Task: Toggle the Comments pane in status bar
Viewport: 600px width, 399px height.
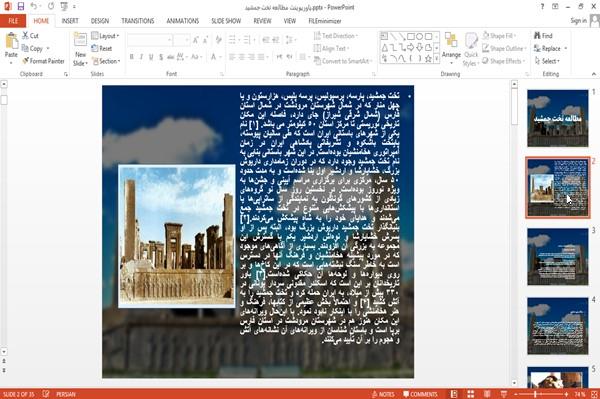Action: coord(420,394)
